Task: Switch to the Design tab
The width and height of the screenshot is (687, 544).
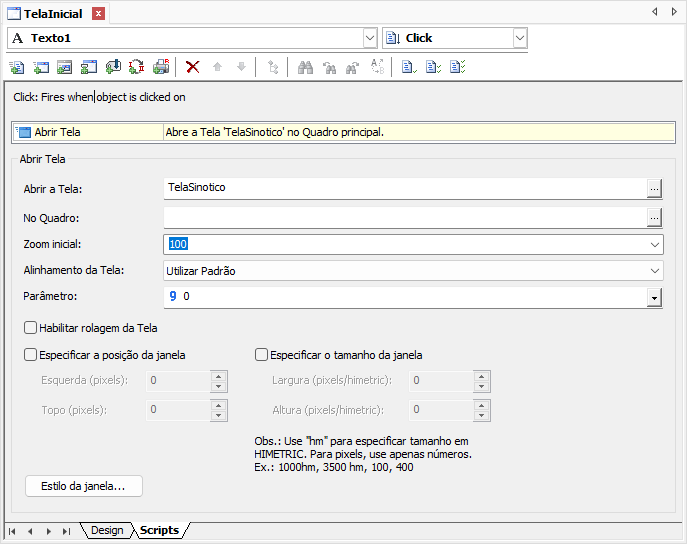Action: pos(106,530)
